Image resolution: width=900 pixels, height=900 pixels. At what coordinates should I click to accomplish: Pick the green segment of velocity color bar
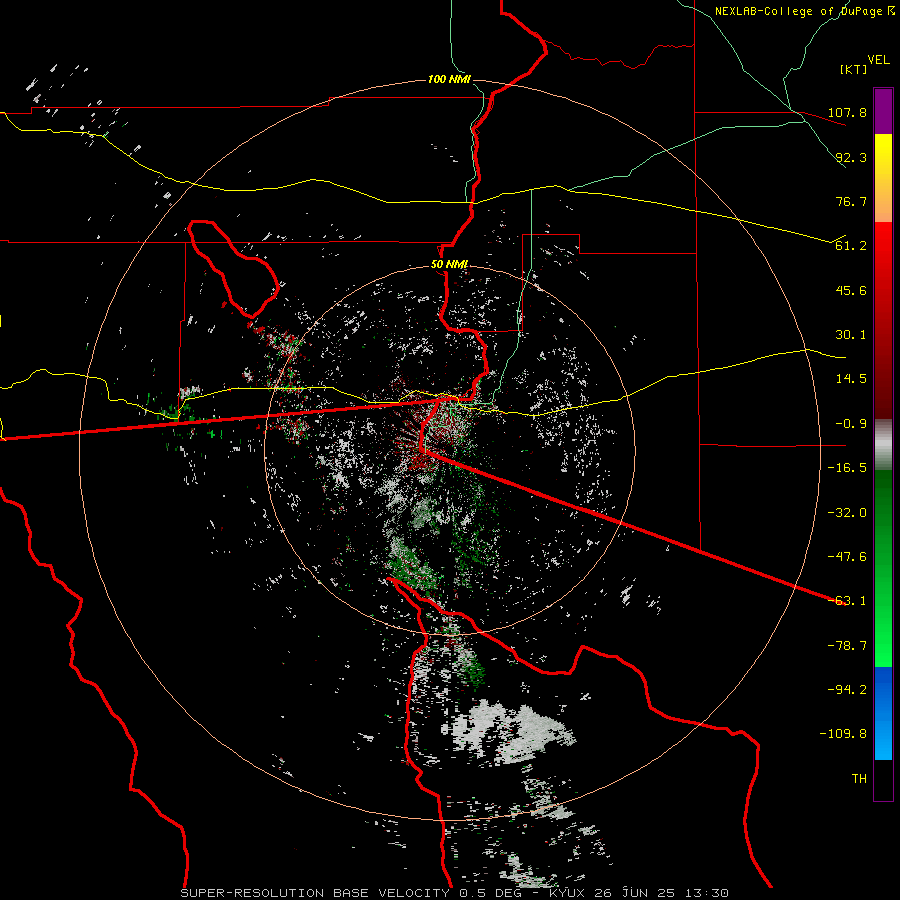pos(883,568)
